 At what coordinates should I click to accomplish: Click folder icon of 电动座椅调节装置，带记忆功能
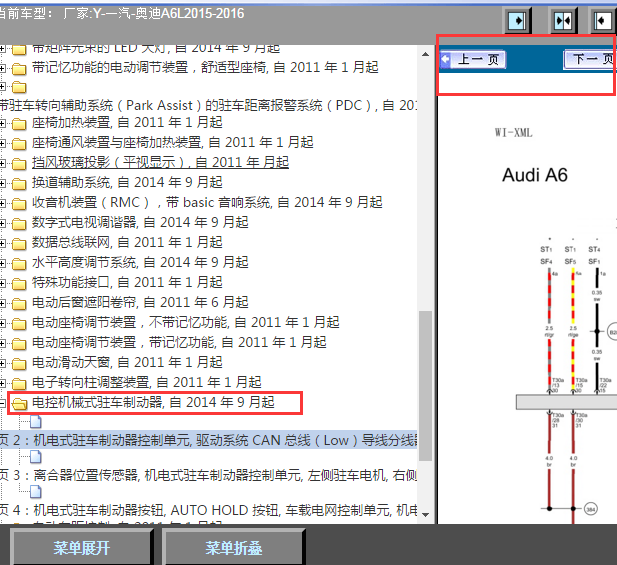click(x=19, y=343)
